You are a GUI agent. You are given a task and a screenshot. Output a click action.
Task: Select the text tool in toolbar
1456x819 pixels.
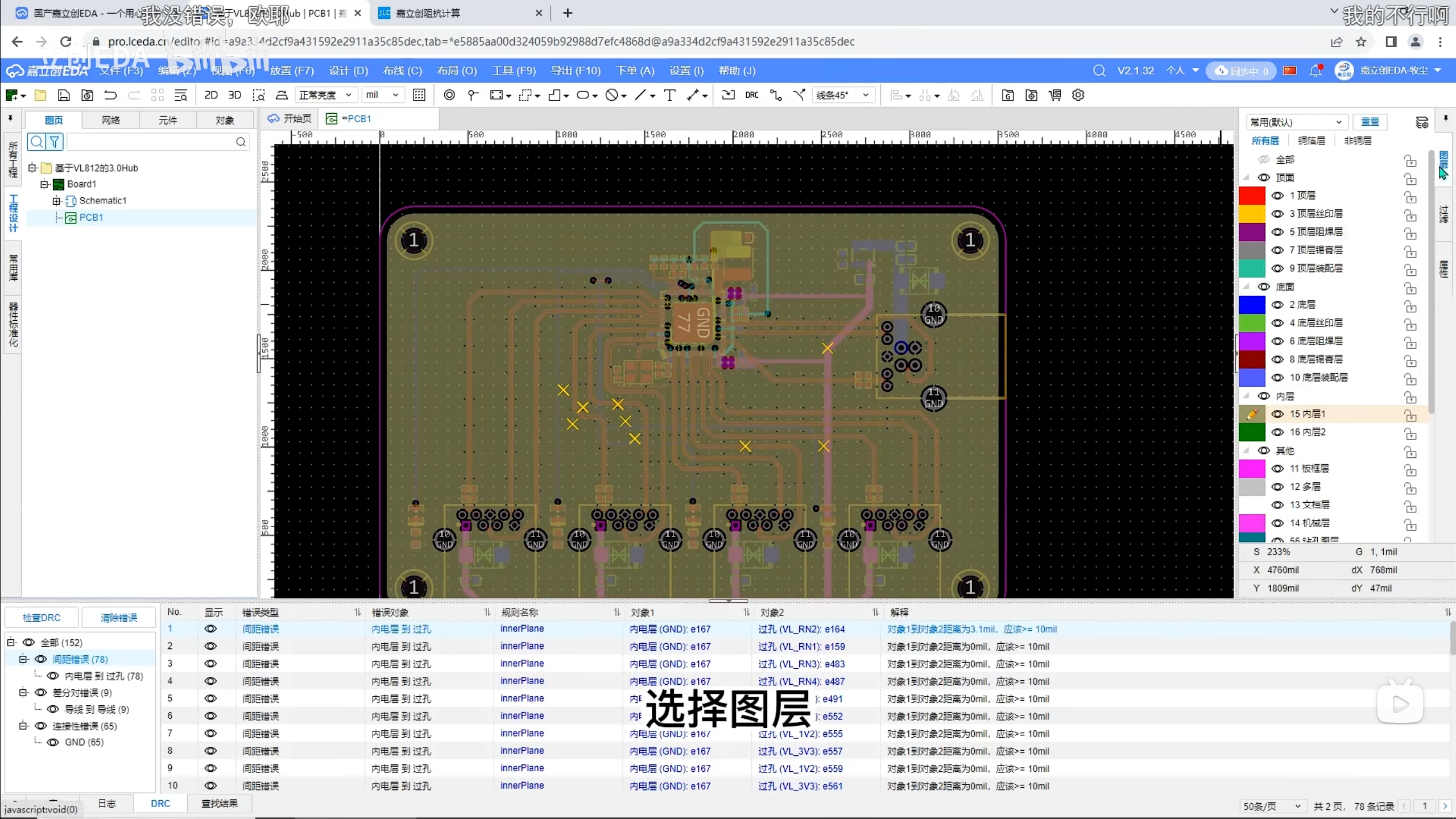pos(669,95)
